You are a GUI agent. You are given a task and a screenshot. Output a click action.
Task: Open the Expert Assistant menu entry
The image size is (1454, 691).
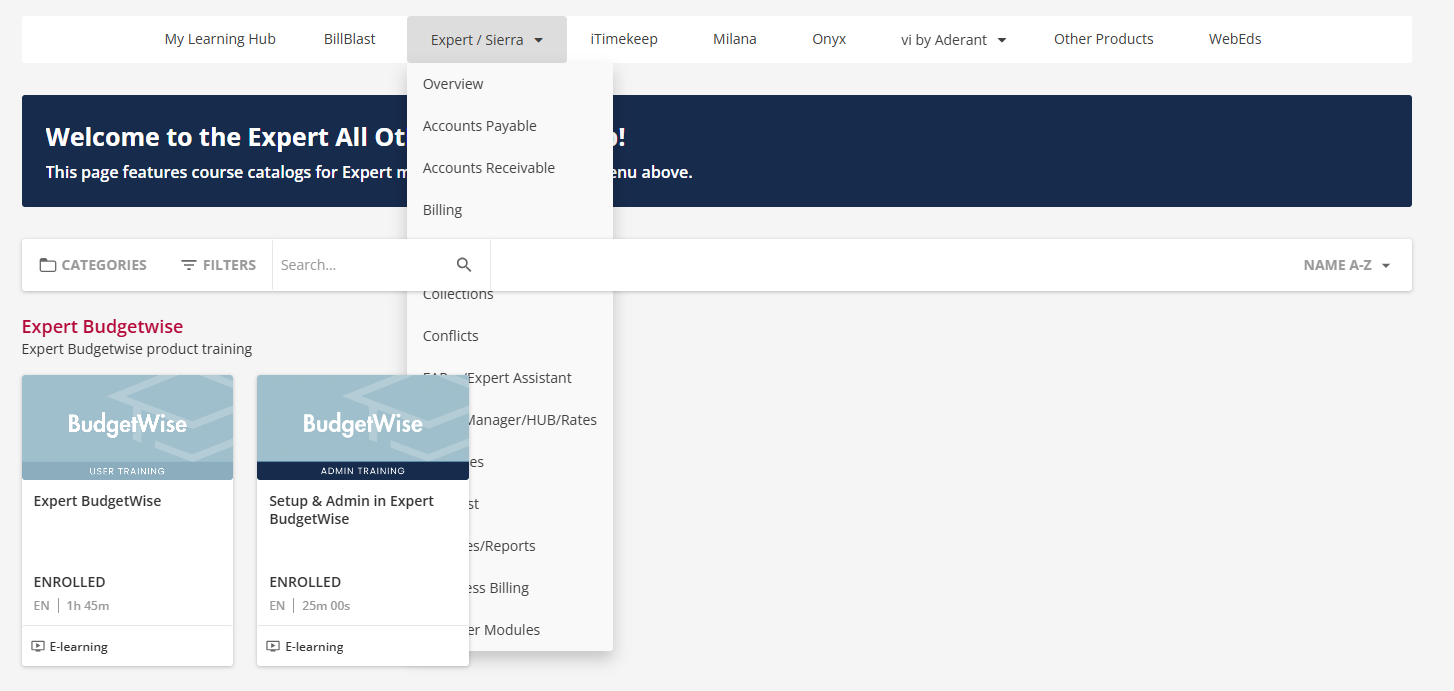(520, 378)
